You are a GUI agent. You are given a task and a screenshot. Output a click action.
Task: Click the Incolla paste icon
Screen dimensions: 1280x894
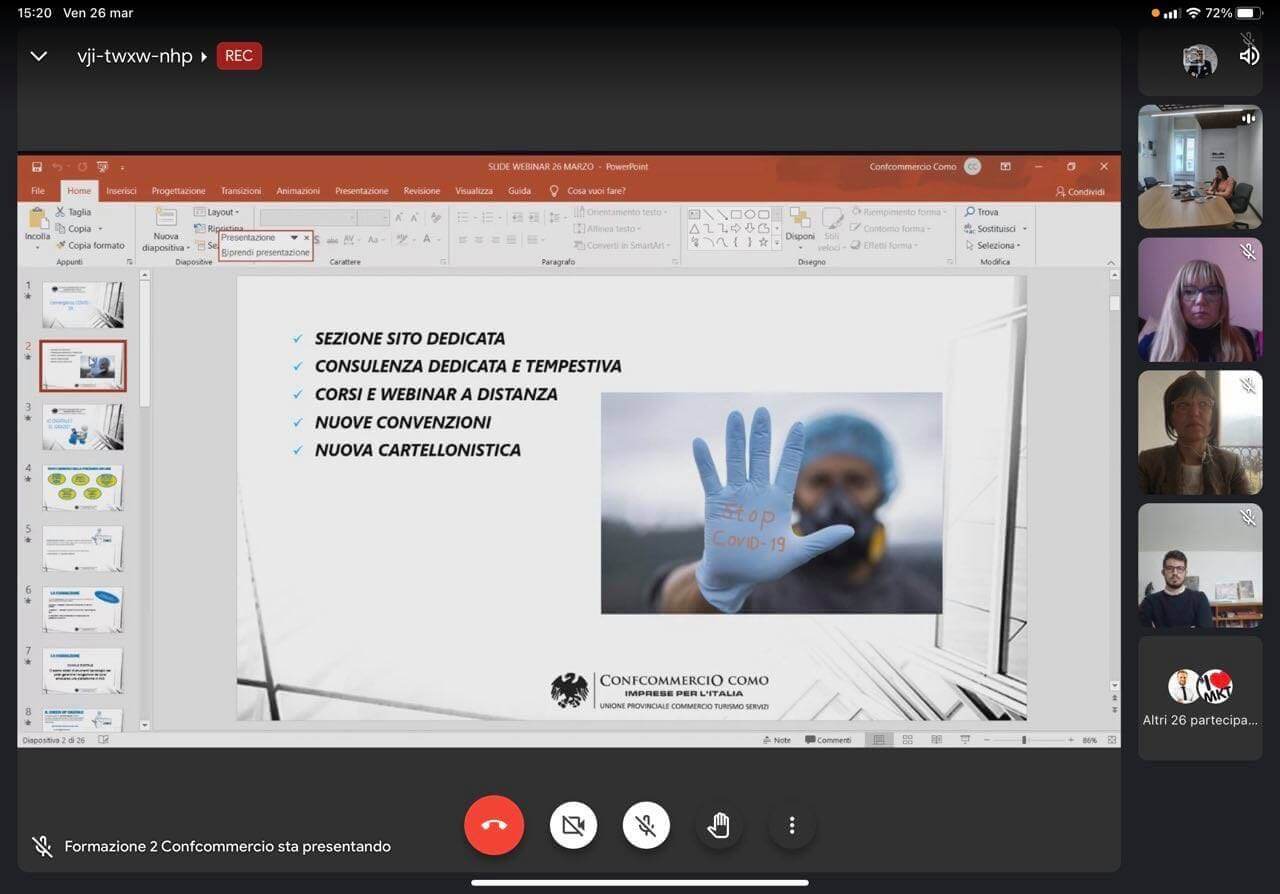(x=38, y=224)
